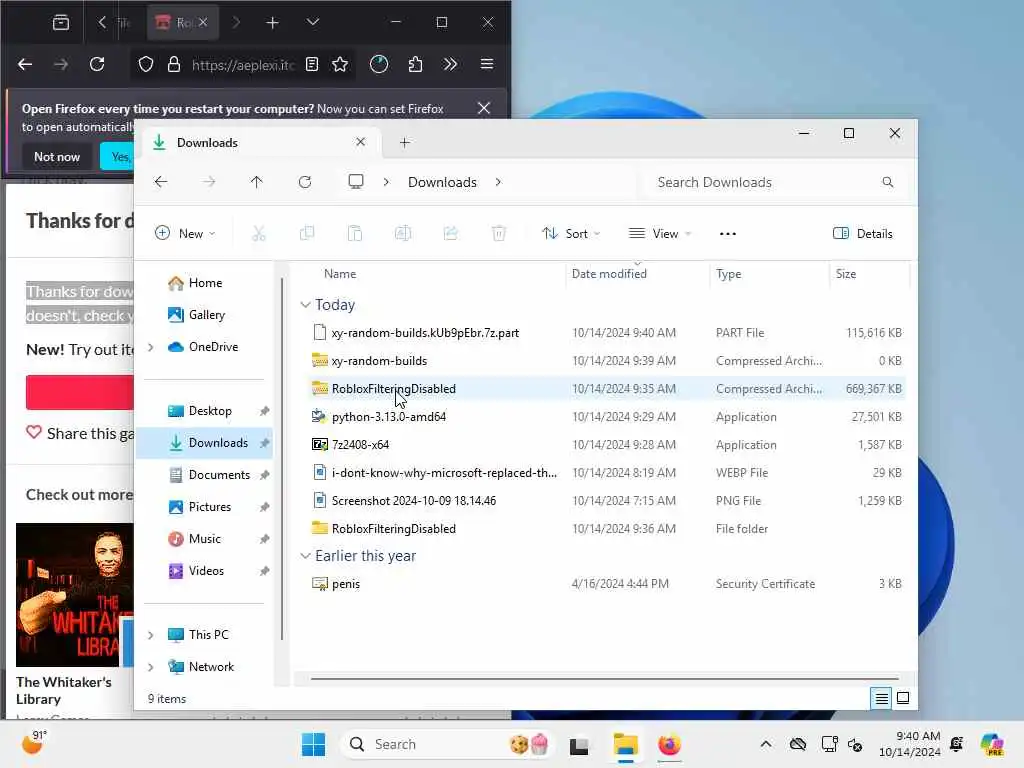Click the Cut scissors icon in Explorer toolbar

pyautogui.click(x=259, y=233)
